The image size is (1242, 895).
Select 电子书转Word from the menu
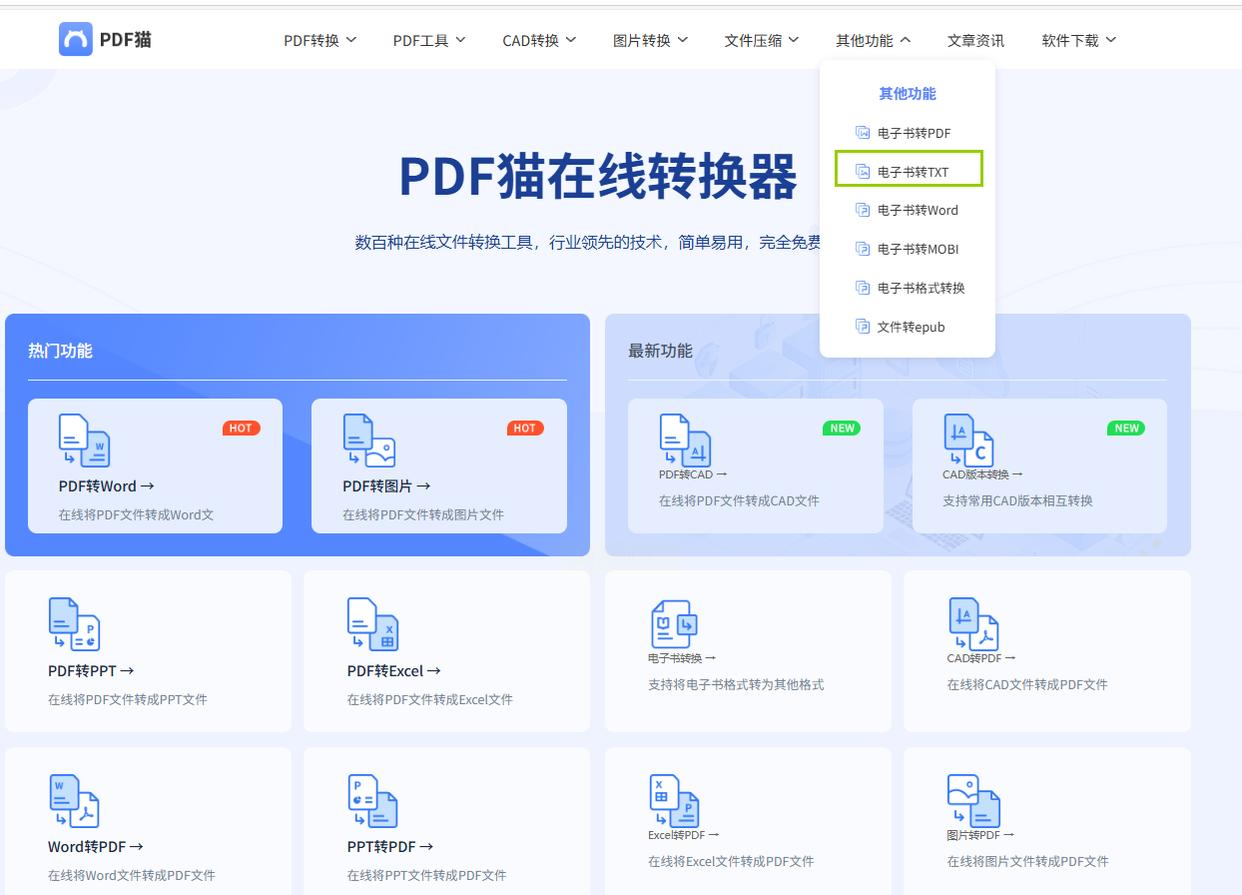point(907,210)
